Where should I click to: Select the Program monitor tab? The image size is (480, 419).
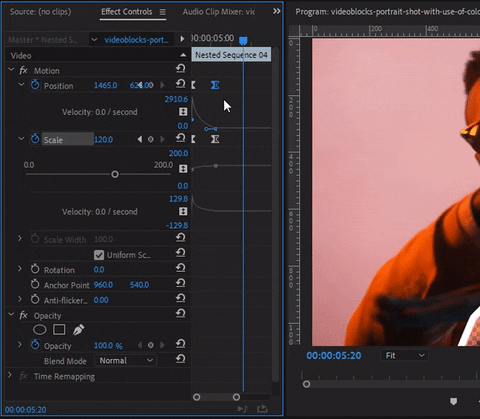pos(387,12)
